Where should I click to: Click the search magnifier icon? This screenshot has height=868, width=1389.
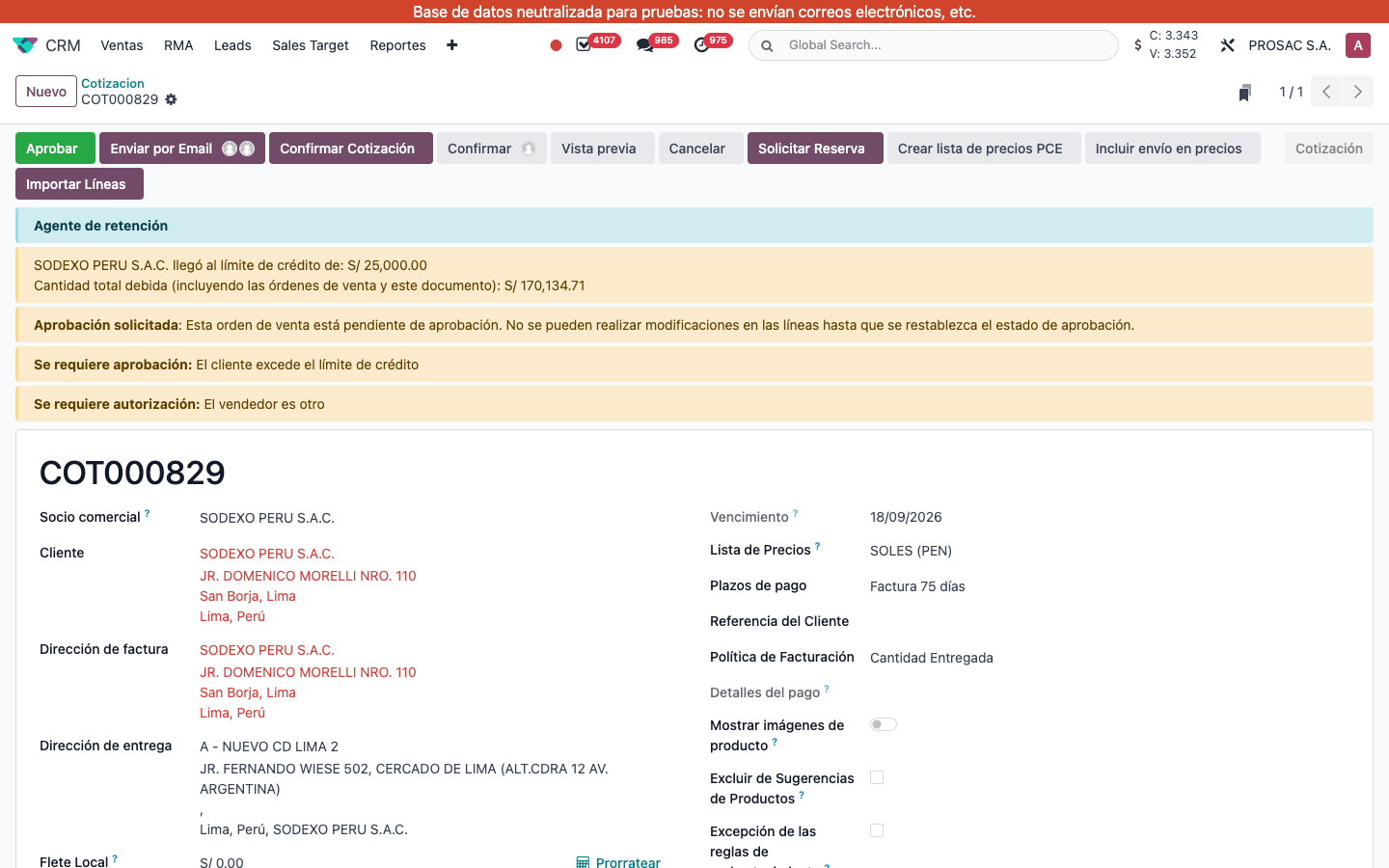[767, 45]
